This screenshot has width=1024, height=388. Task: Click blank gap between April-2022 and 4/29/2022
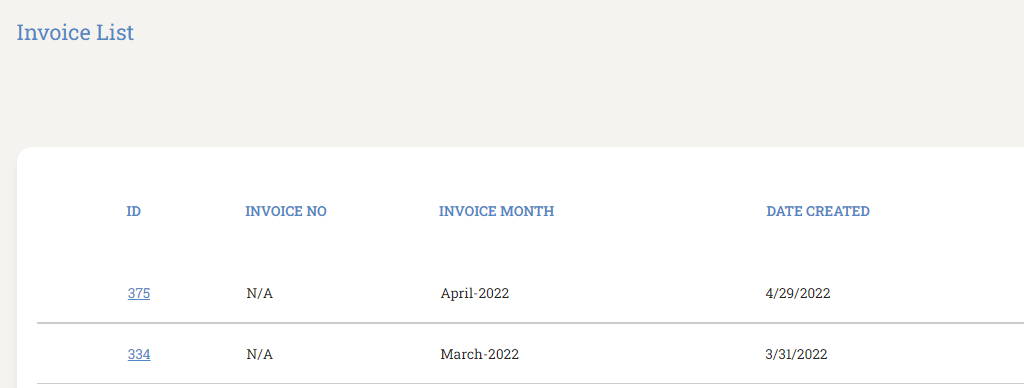(637, 294)
